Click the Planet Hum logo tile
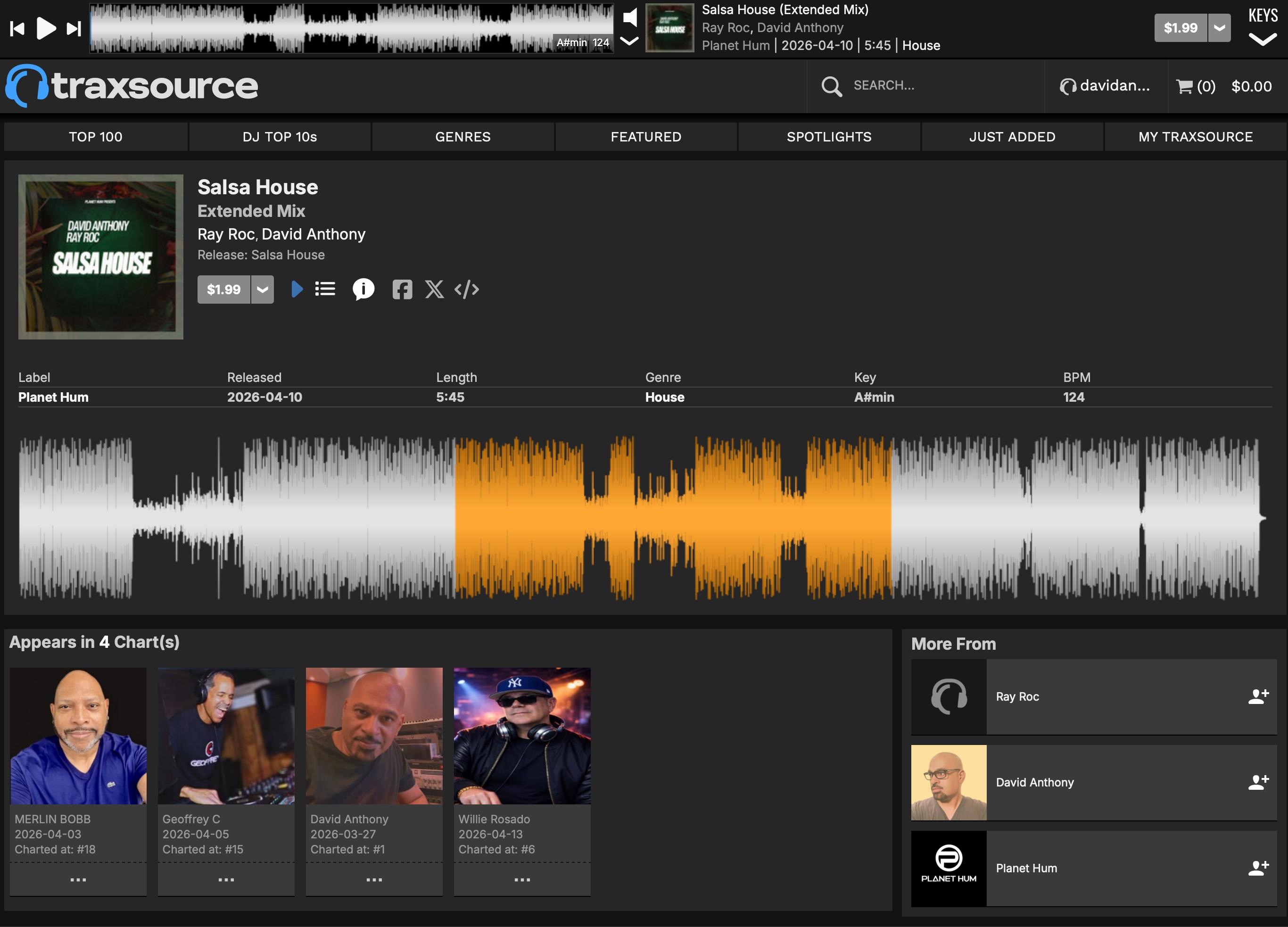Screen dimensions: 1288x927 [949, 868]
